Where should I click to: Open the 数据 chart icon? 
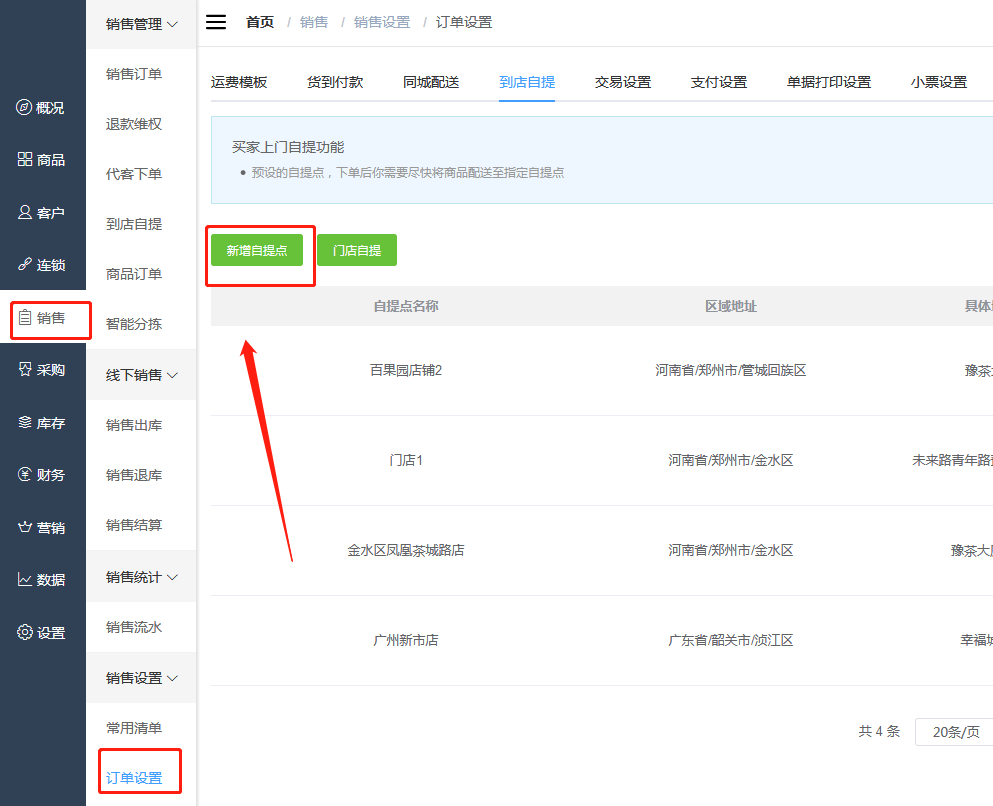pyautogui.click(x=25, y=579)
